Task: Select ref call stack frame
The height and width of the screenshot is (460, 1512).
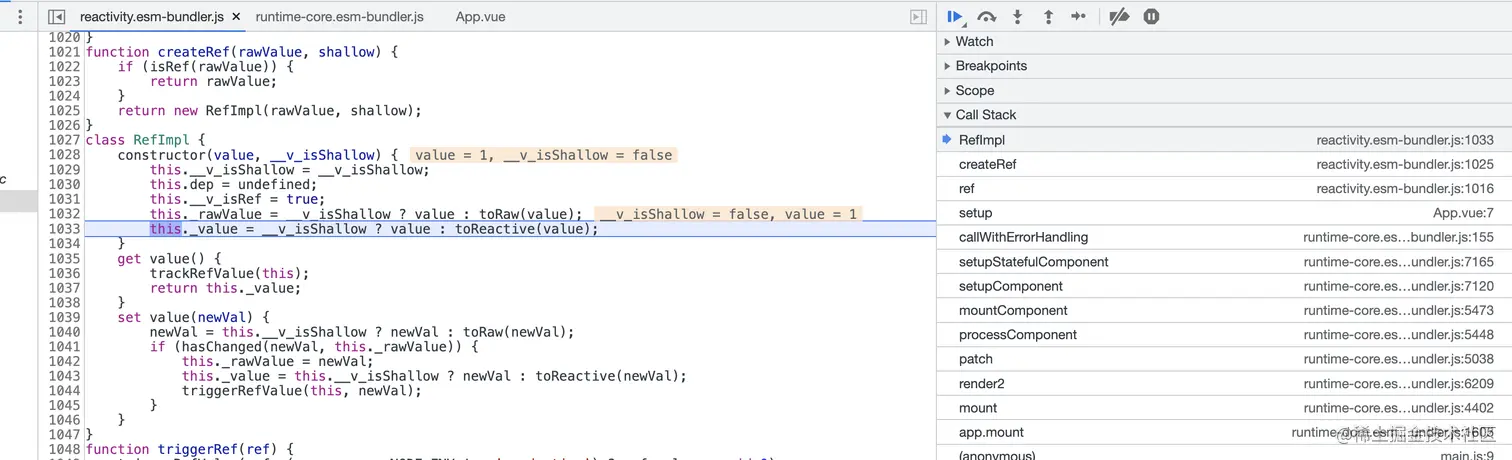Action: click(1224, 189)
